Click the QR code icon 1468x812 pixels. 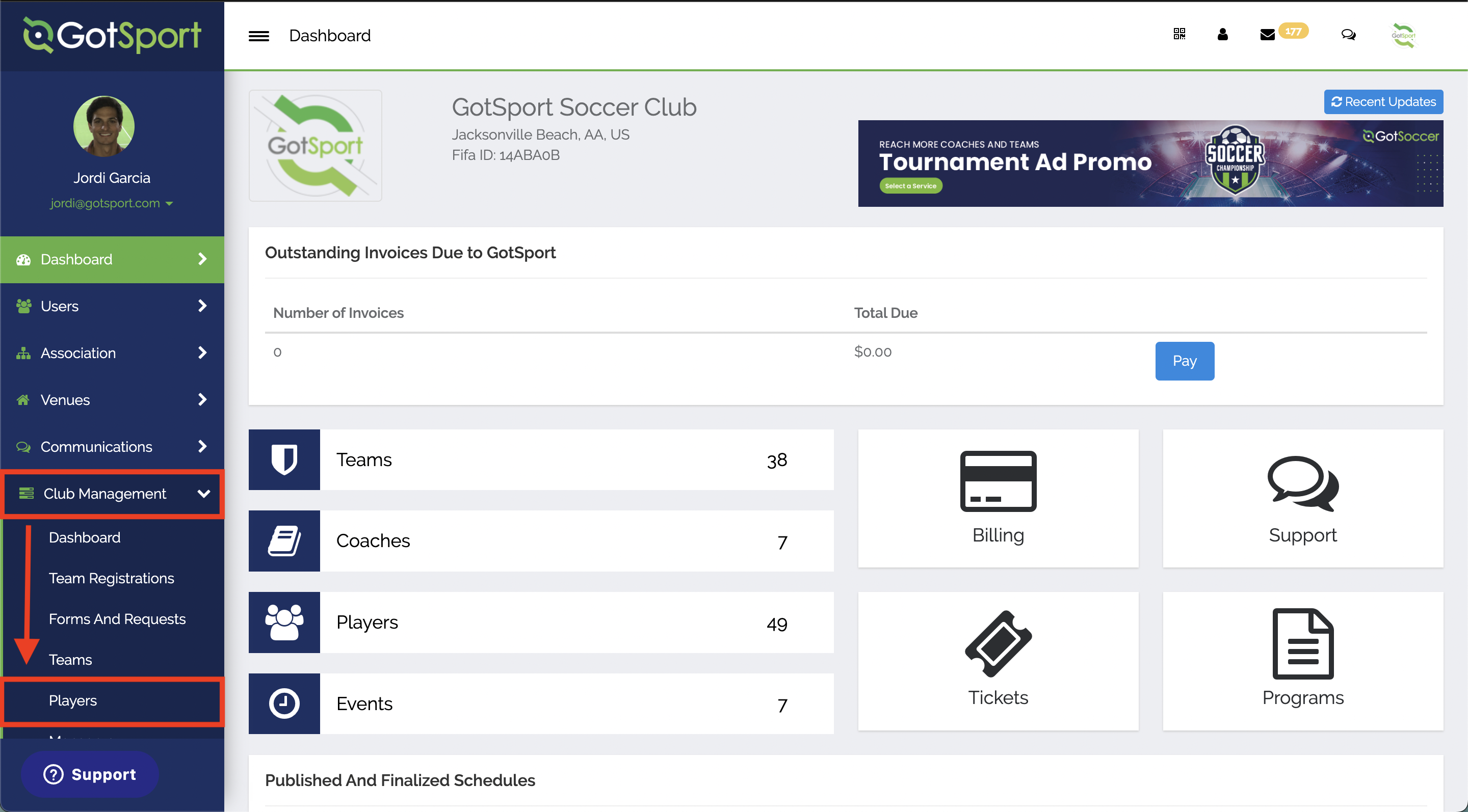tap(1179, 34)
